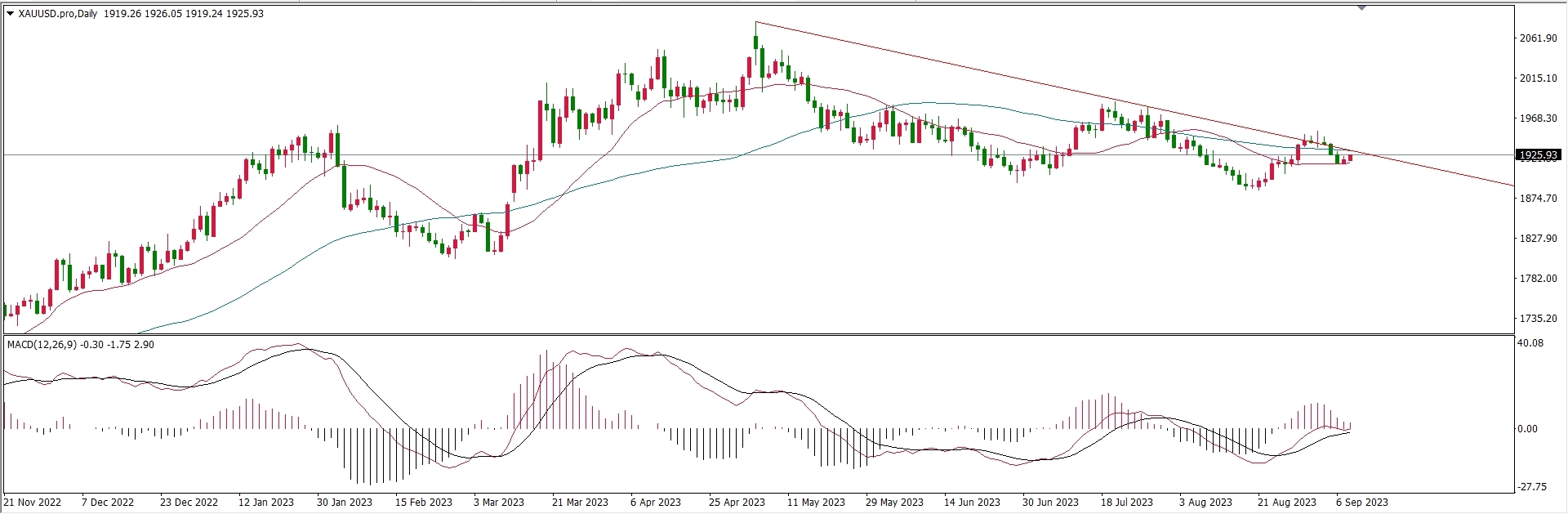The image size is (1568, 514).
Task: Click the 40.08 MACD scale label
Action: click(1530, 343)
